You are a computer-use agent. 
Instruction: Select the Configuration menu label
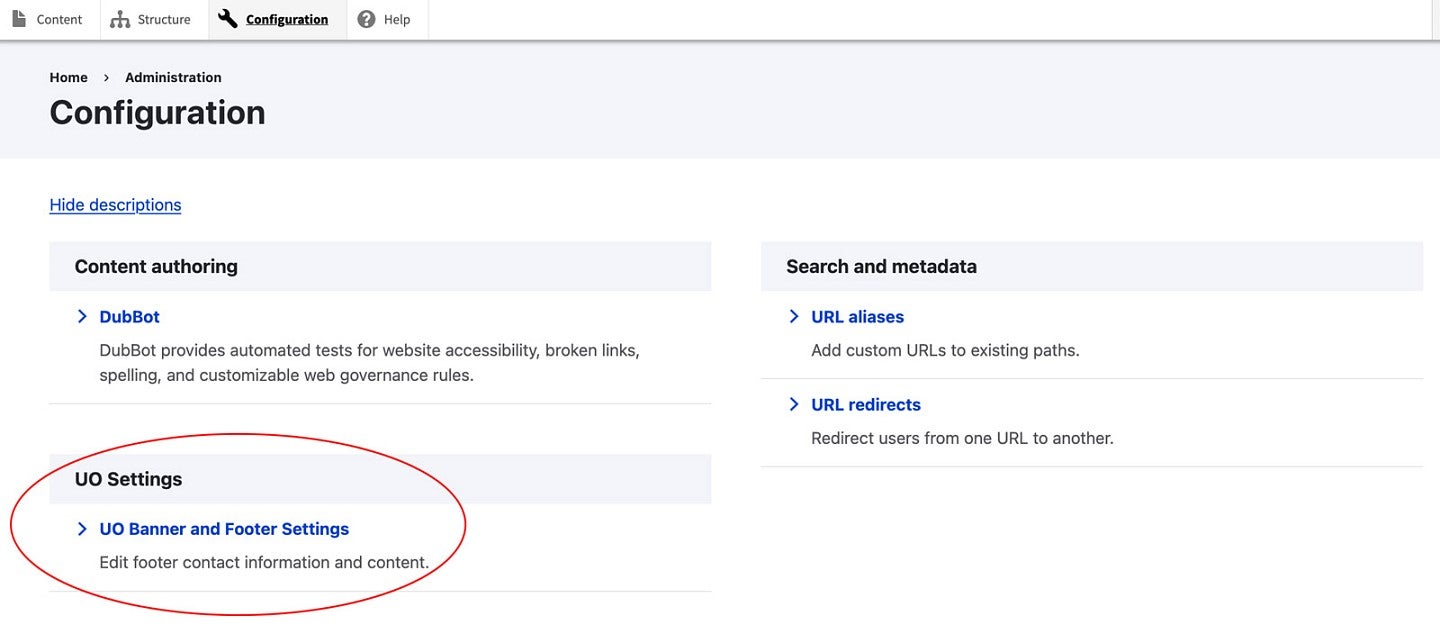(x=287, y=19)
